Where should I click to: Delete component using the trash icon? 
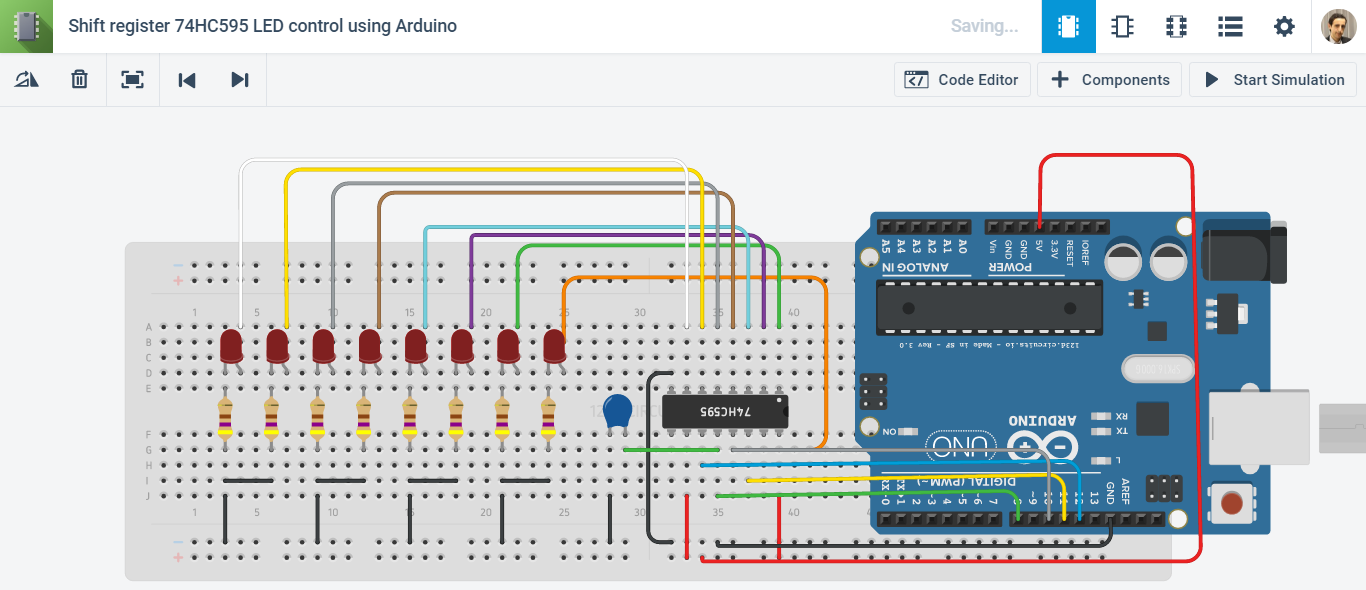79,79
